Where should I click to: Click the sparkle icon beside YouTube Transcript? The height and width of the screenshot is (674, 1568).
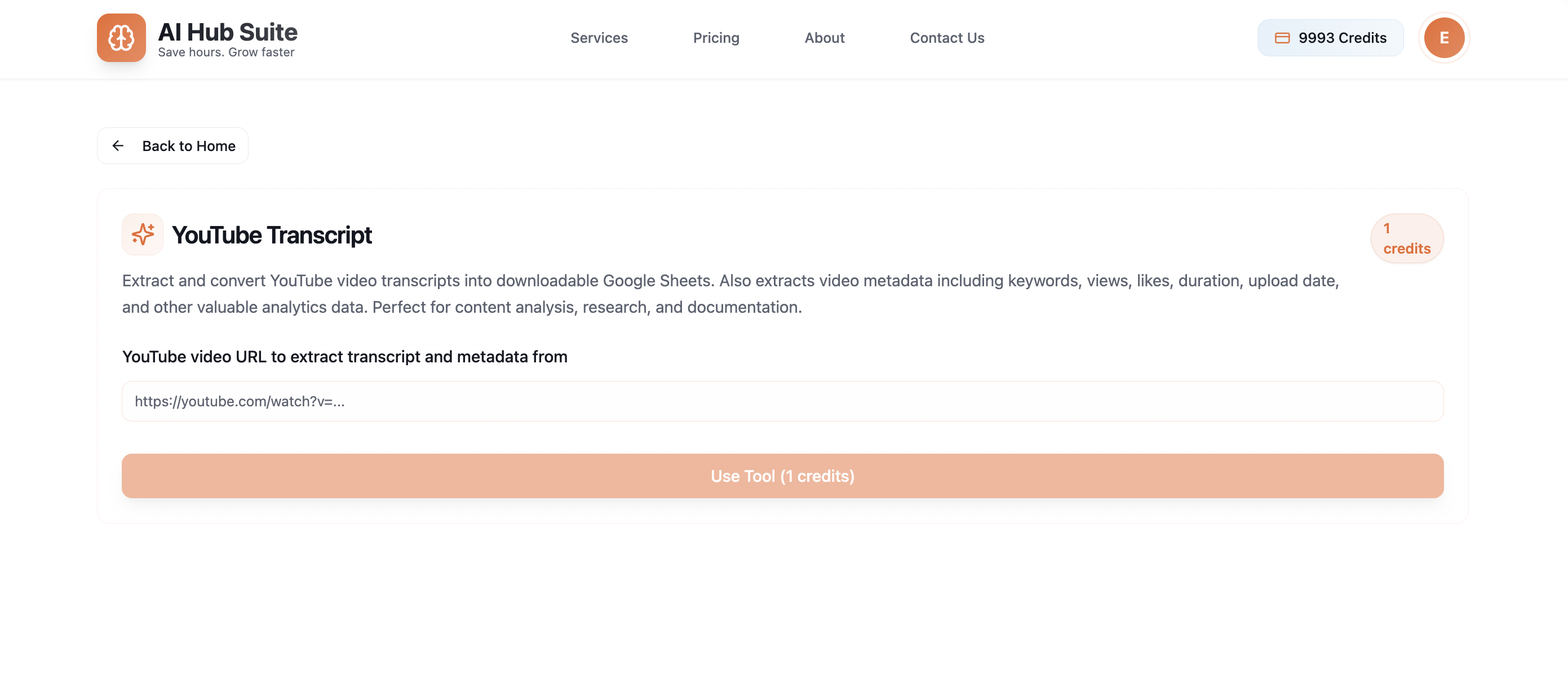click(143, 234)
